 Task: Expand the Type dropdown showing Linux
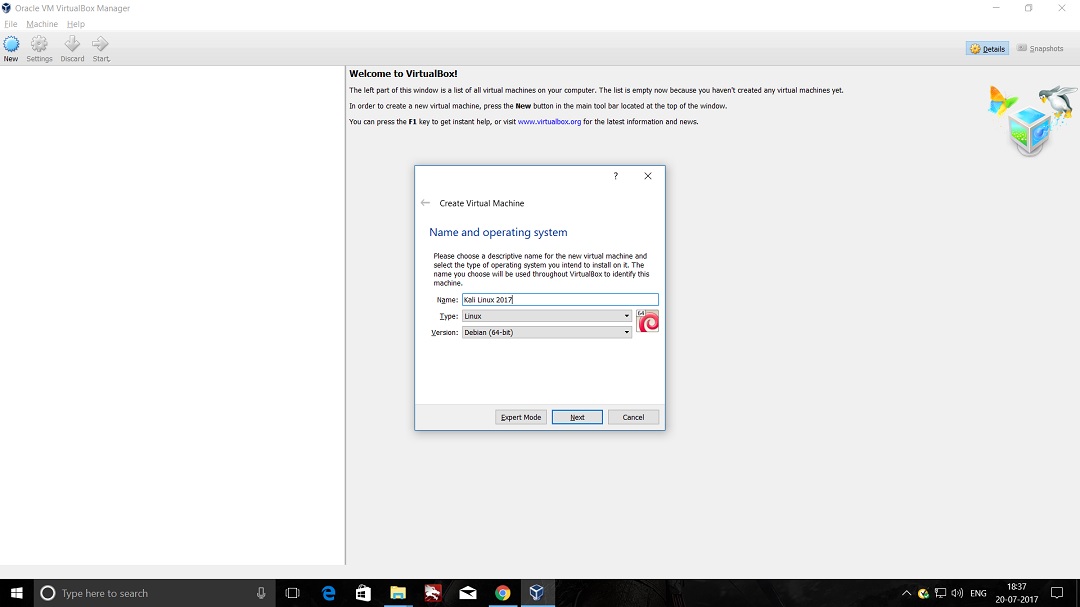[546, 316]
